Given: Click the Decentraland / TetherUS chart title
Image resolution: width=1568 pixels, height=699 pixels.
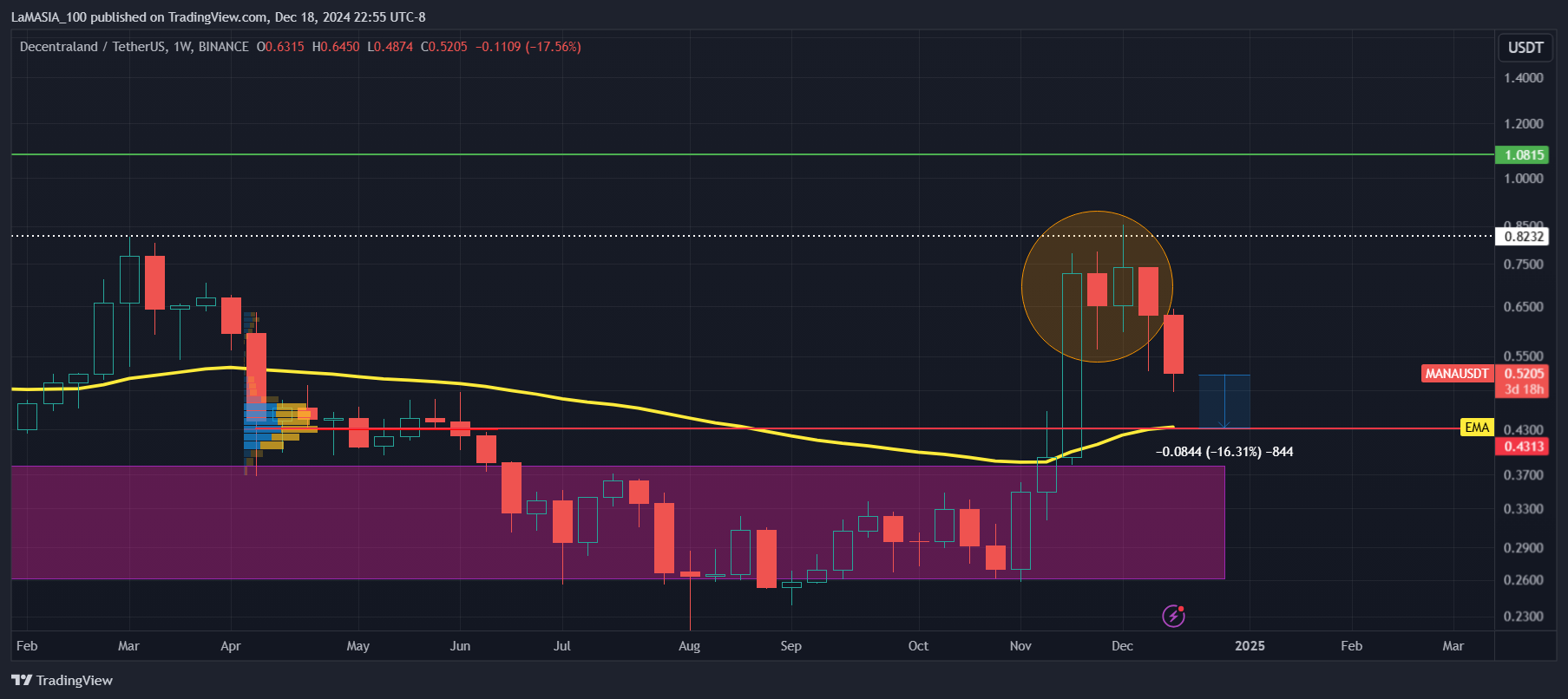Looking at the screenshot, I should coord(134,47).
